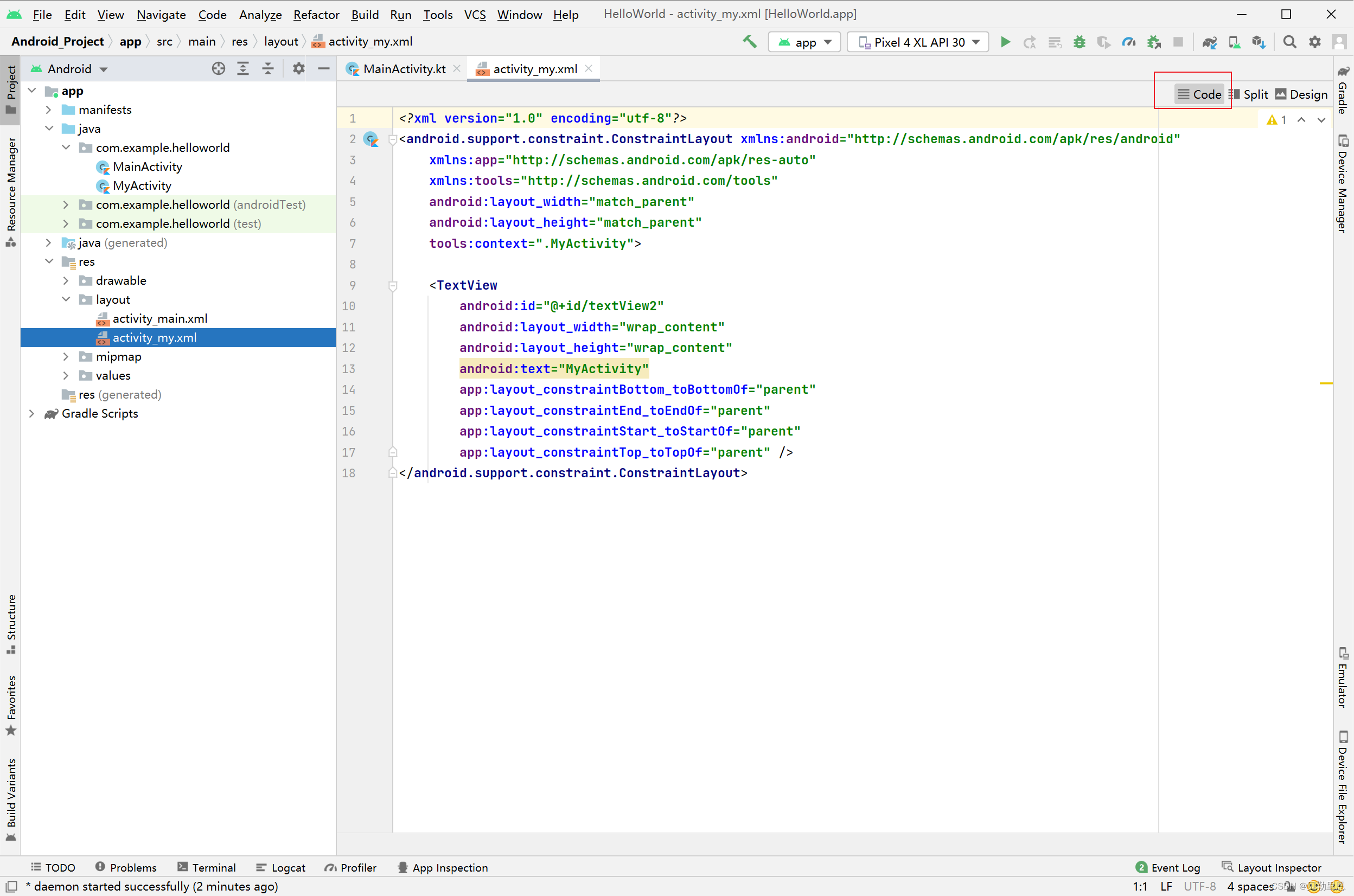
Task: Expand the Gradle Scripts tree node
Action: (x=32, y=413)
